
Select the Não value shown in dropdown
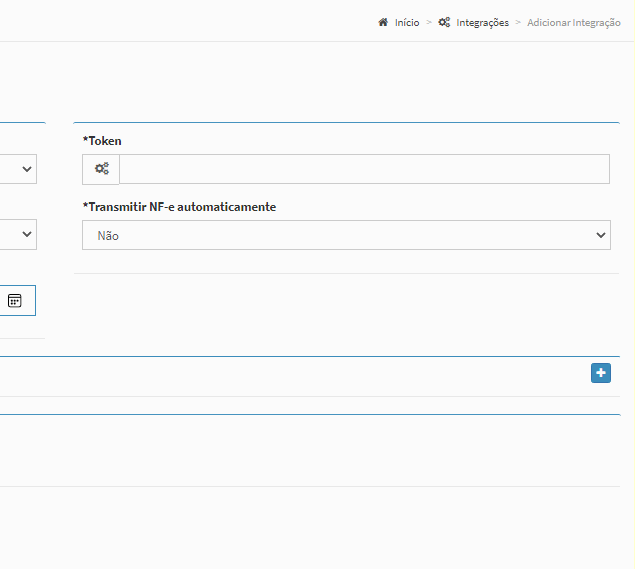click(x=109, y=236)
